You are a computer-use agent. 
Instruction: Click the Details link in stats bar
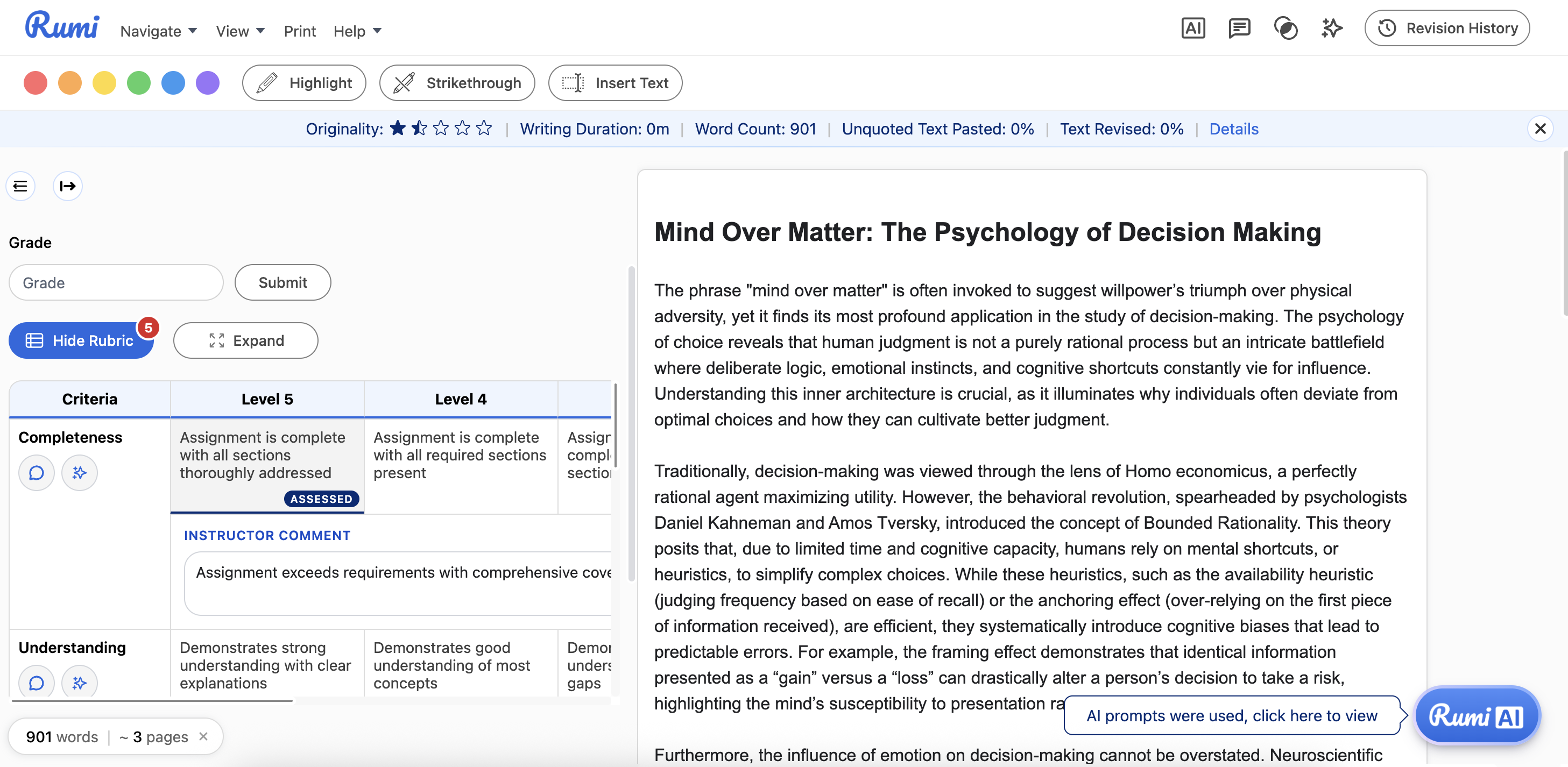click(1233, 129)
